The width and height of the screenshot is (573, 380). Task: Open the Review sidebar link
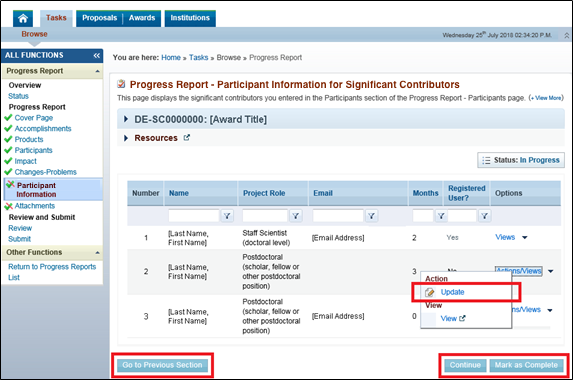pos(20,228)
